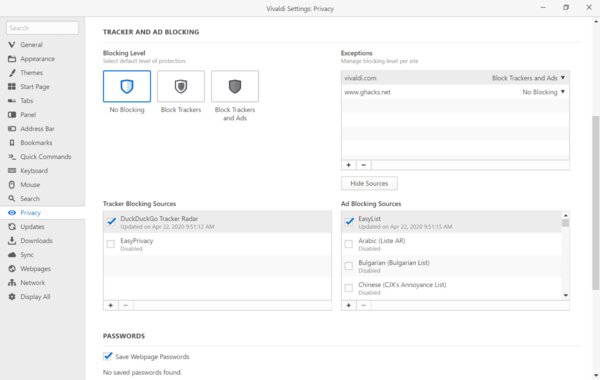Select Block Trackers and Ads shield
This screenshot has width=600, height=380.
[235, 86]
